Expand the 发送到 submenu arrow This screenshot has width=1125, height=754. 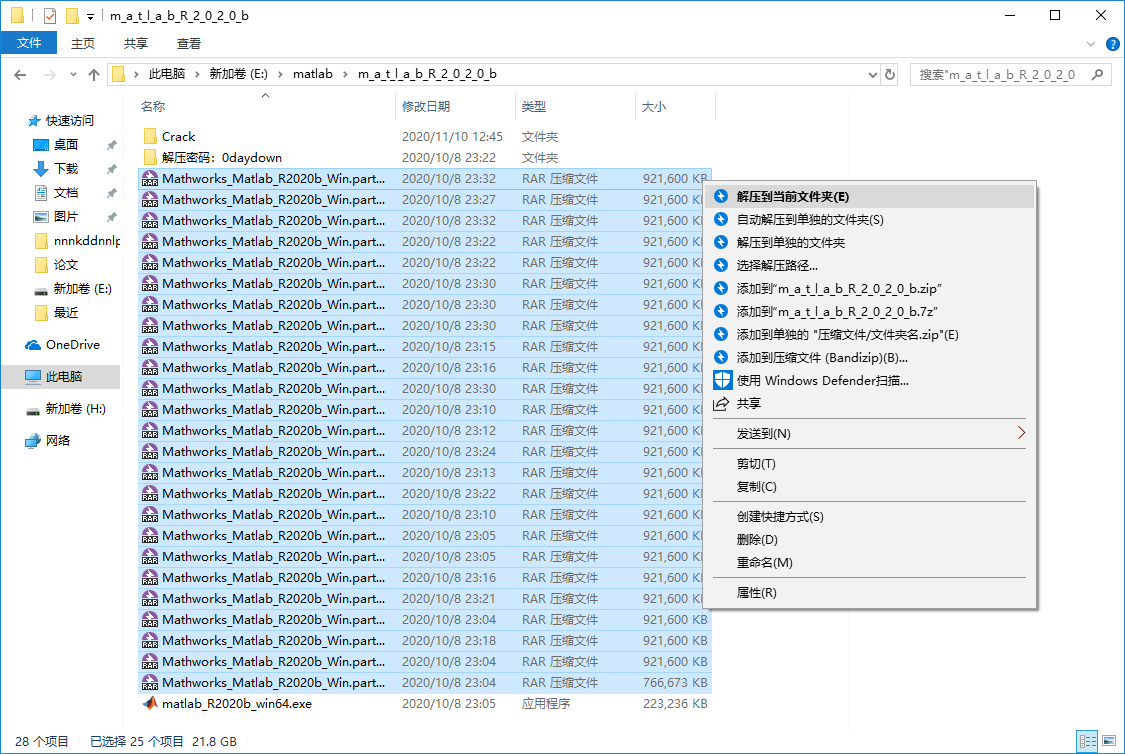point(1020,433)
